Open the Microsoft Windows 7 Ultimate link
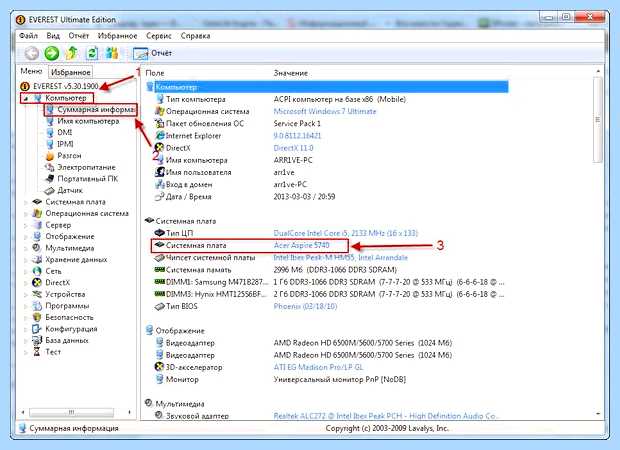 pyautogui.click(x=325, y=112)
